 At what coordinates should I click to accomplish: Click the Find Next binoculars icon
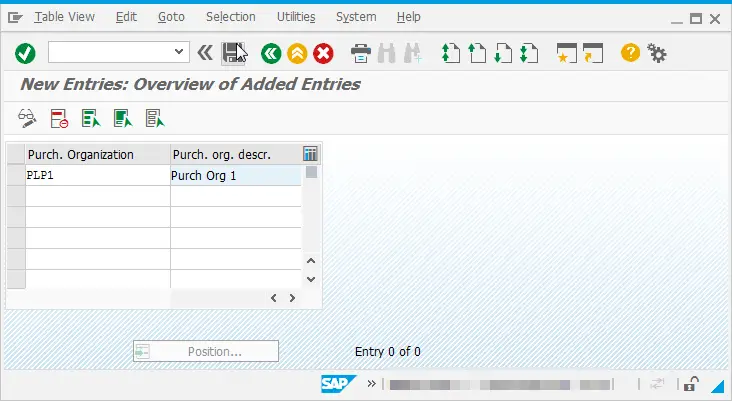(413, 53)
